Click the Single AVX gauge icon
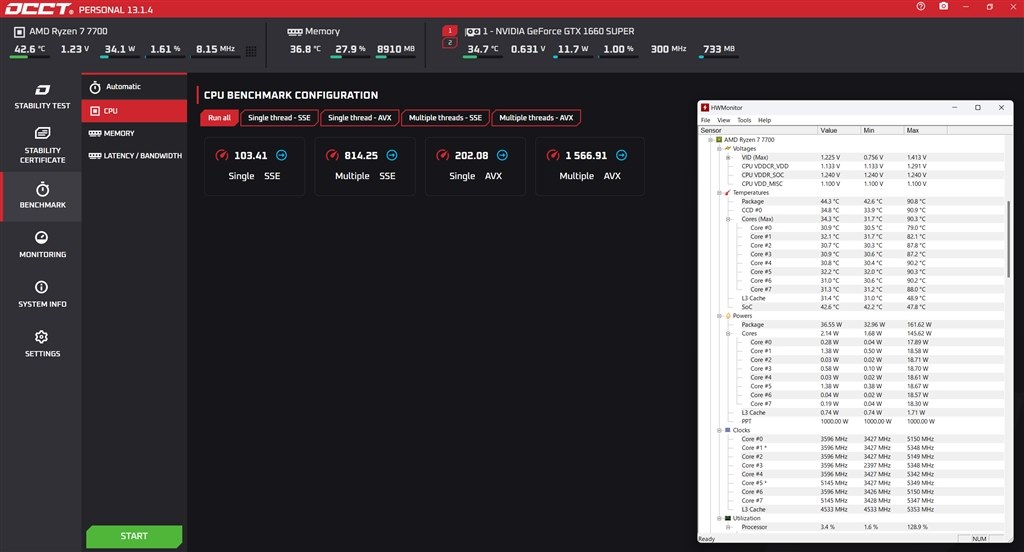 point(443,155)
